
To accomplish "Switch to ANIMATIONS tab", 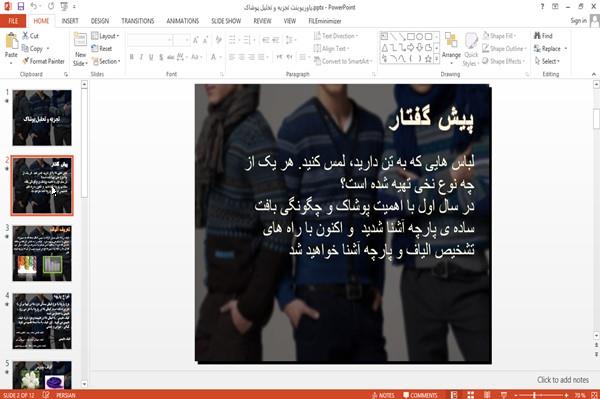I will click(183, 21).
